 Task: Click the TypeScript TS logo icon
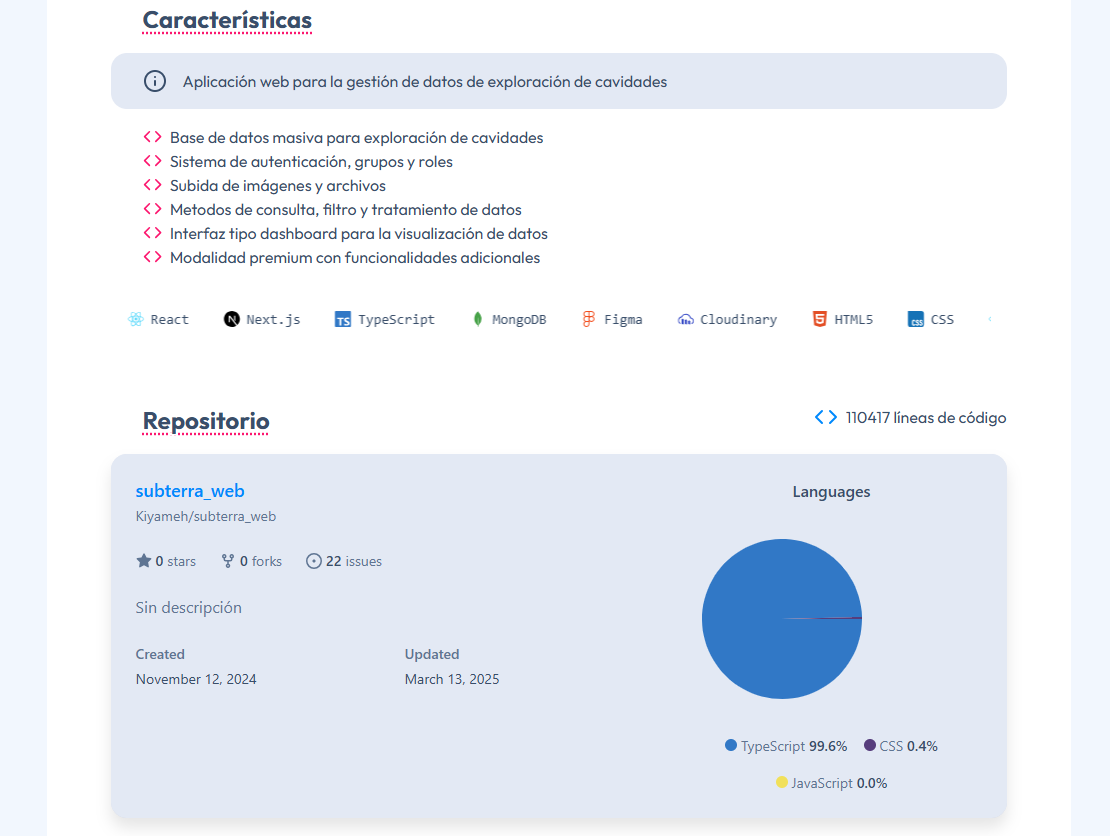pos(343,319)
